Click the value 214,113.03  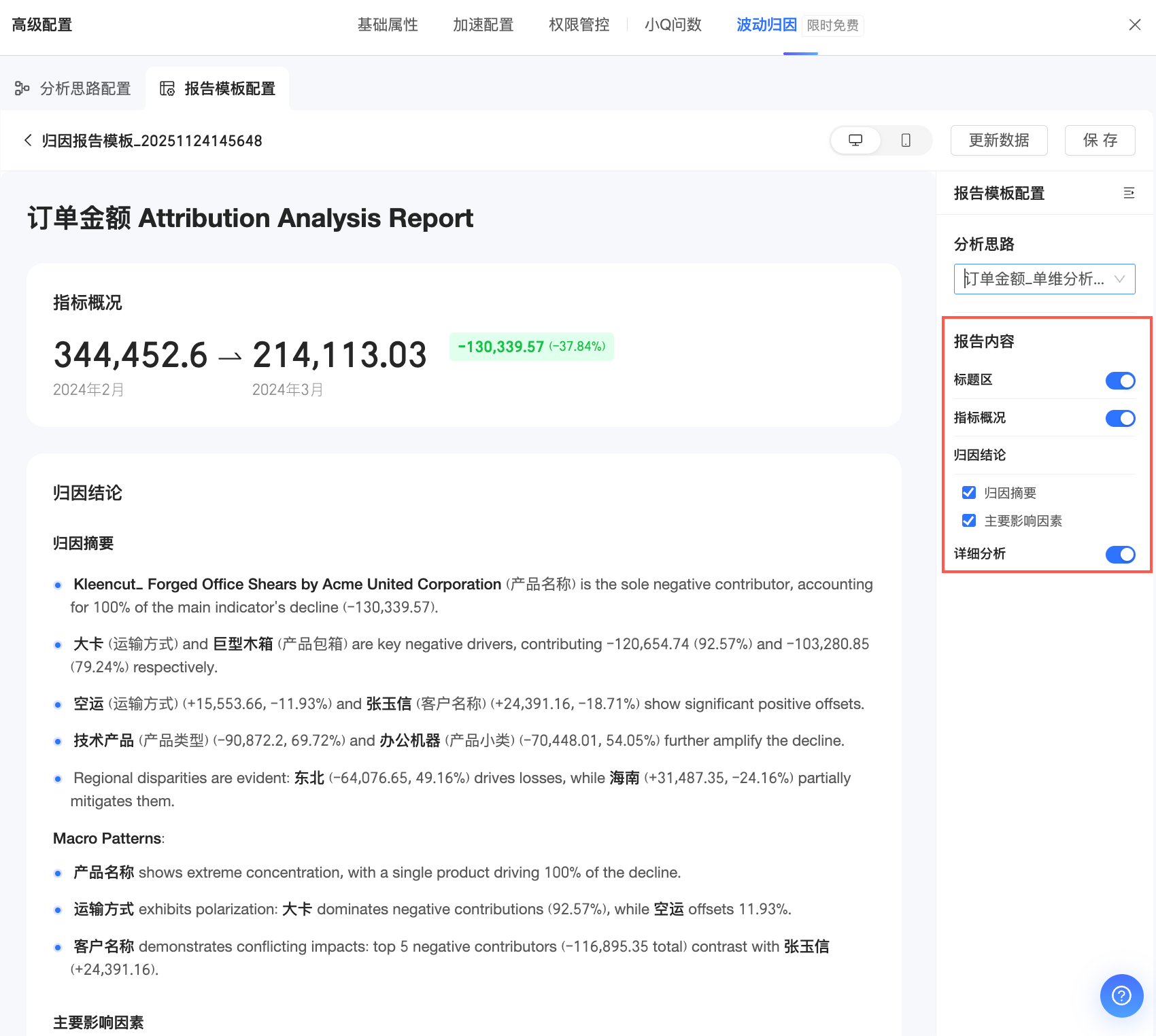[339, 355]
